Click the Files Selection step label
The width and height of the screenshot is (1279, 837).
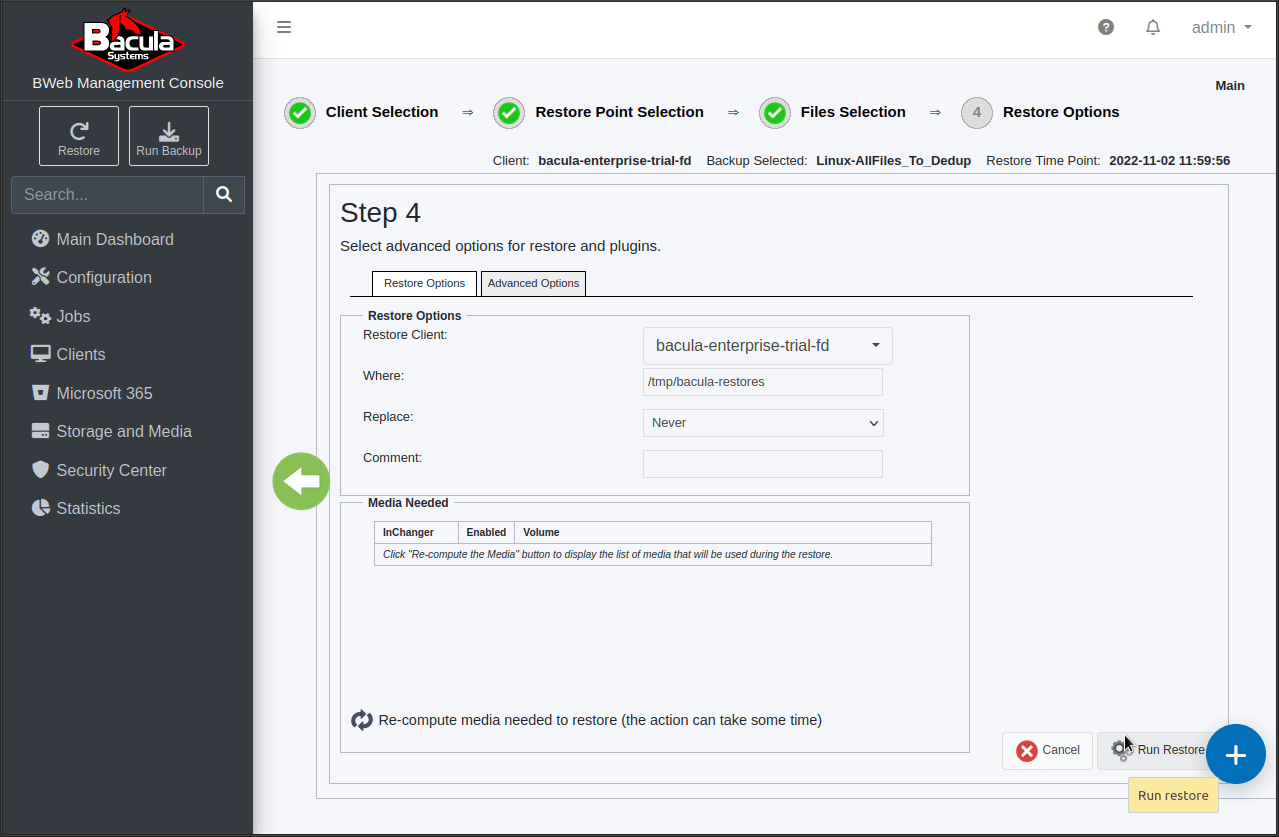click(853, 112)
